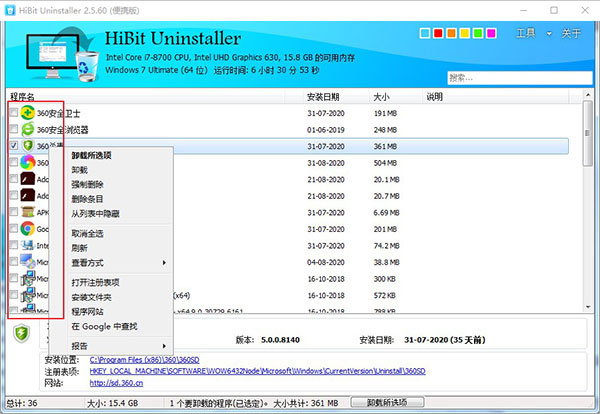Viewport: 600px width, 414px height.
Task: Click the 191 MB size cell
Action: (x=385, y=113)
